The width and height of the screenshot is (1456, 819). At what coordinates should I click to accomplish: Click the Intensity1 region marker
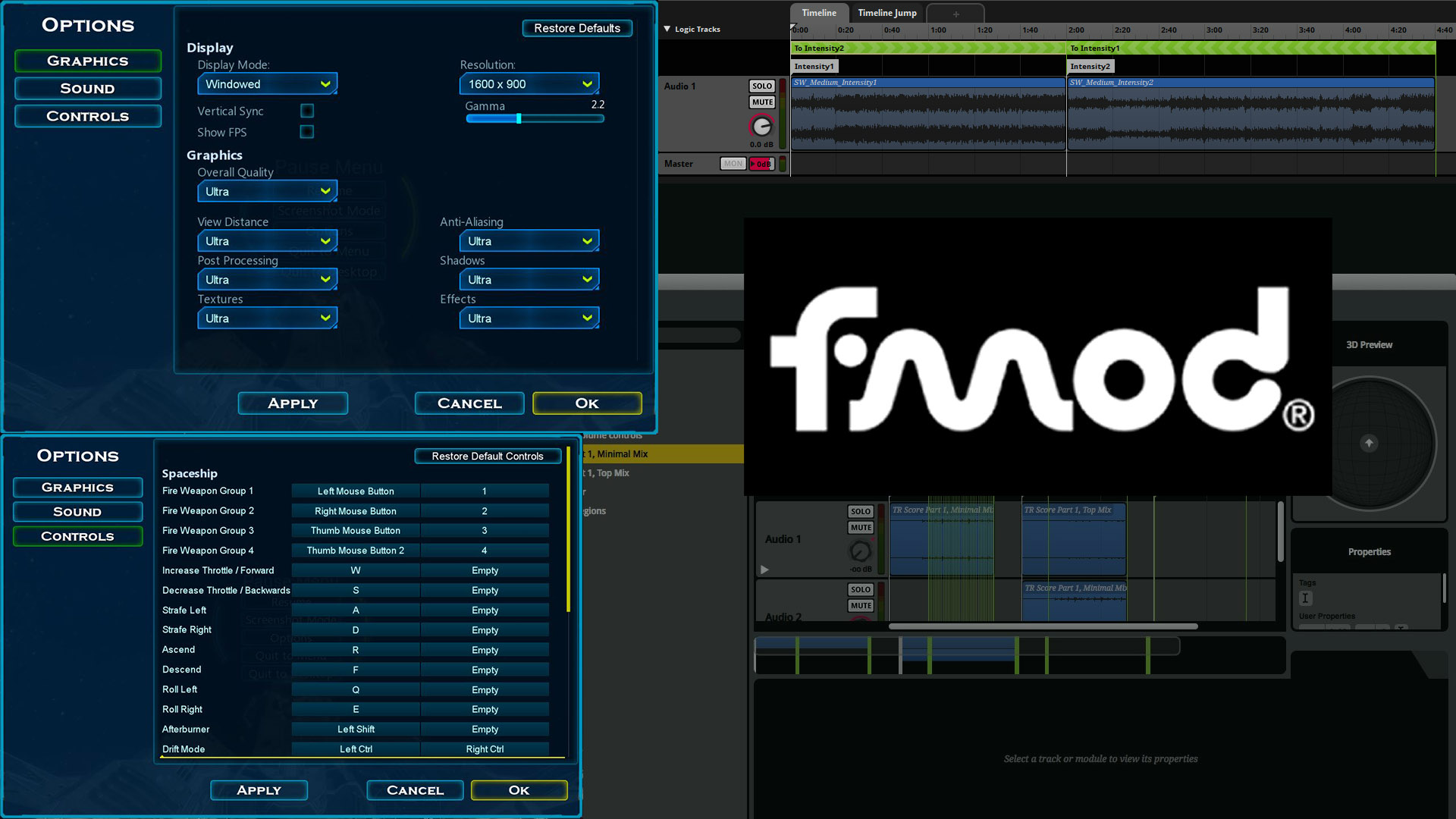(x=814, y=67)
